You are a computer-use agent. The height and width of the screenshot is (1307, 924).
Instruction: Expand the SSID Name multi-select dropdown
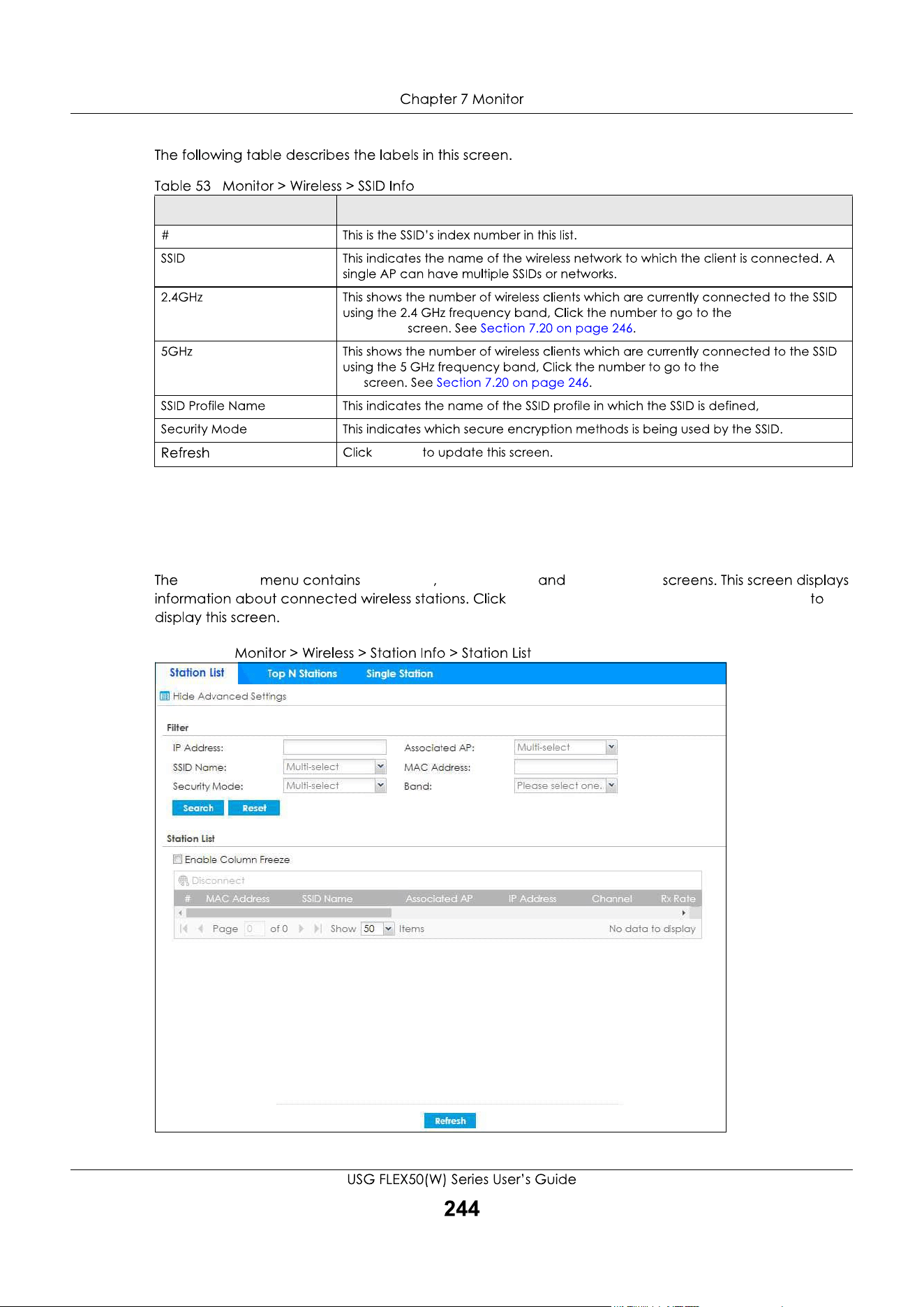tap(335, 767)
